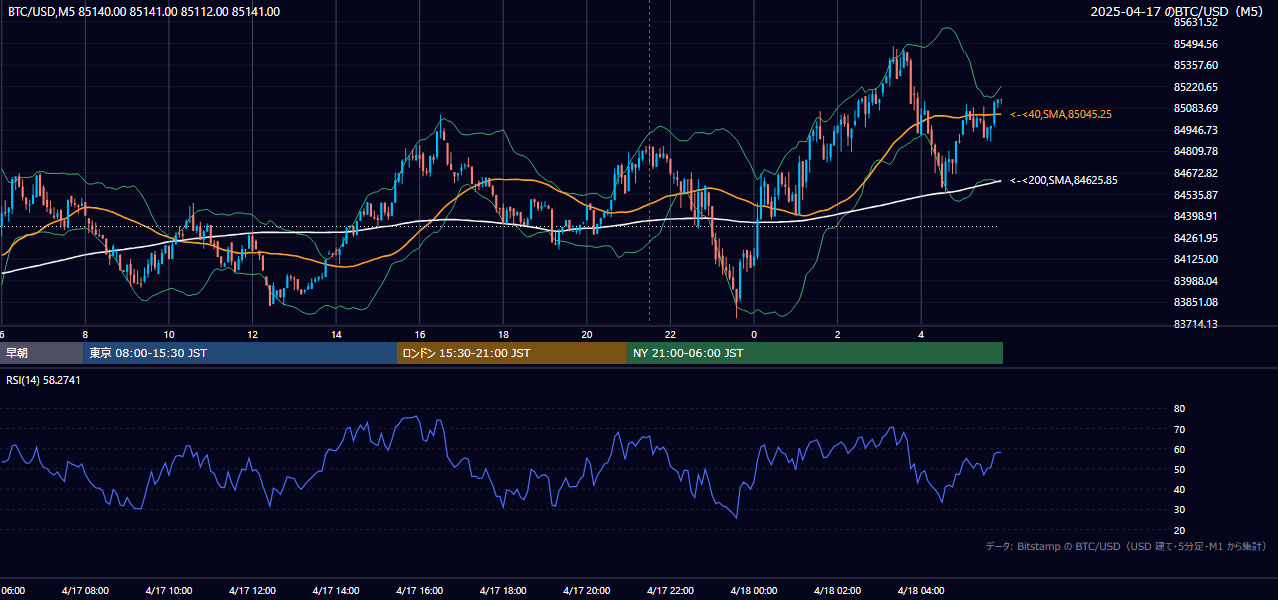Click RSI scale value 80
This screenshot has width=1278, height=600.
coord(1179,409)
